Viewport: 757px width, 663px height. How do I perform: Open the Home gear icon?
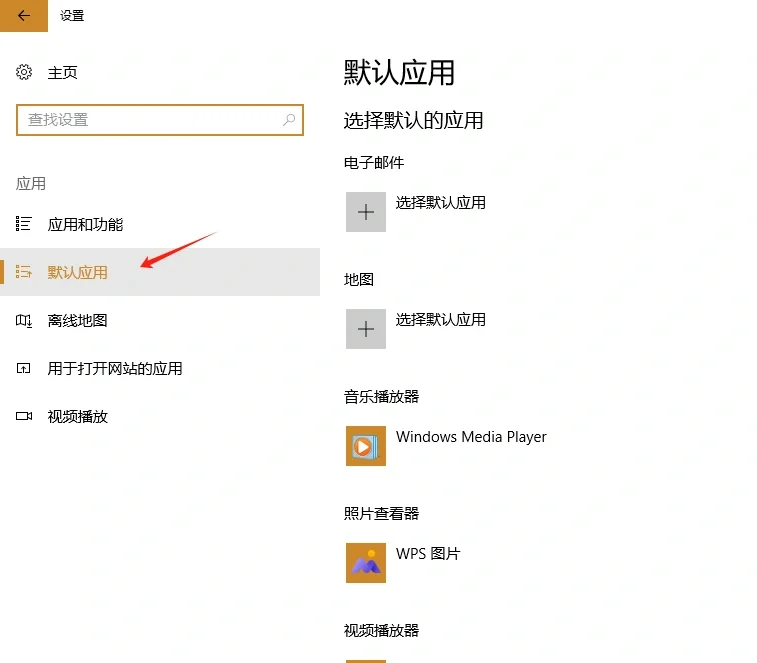tap(24, 72)
